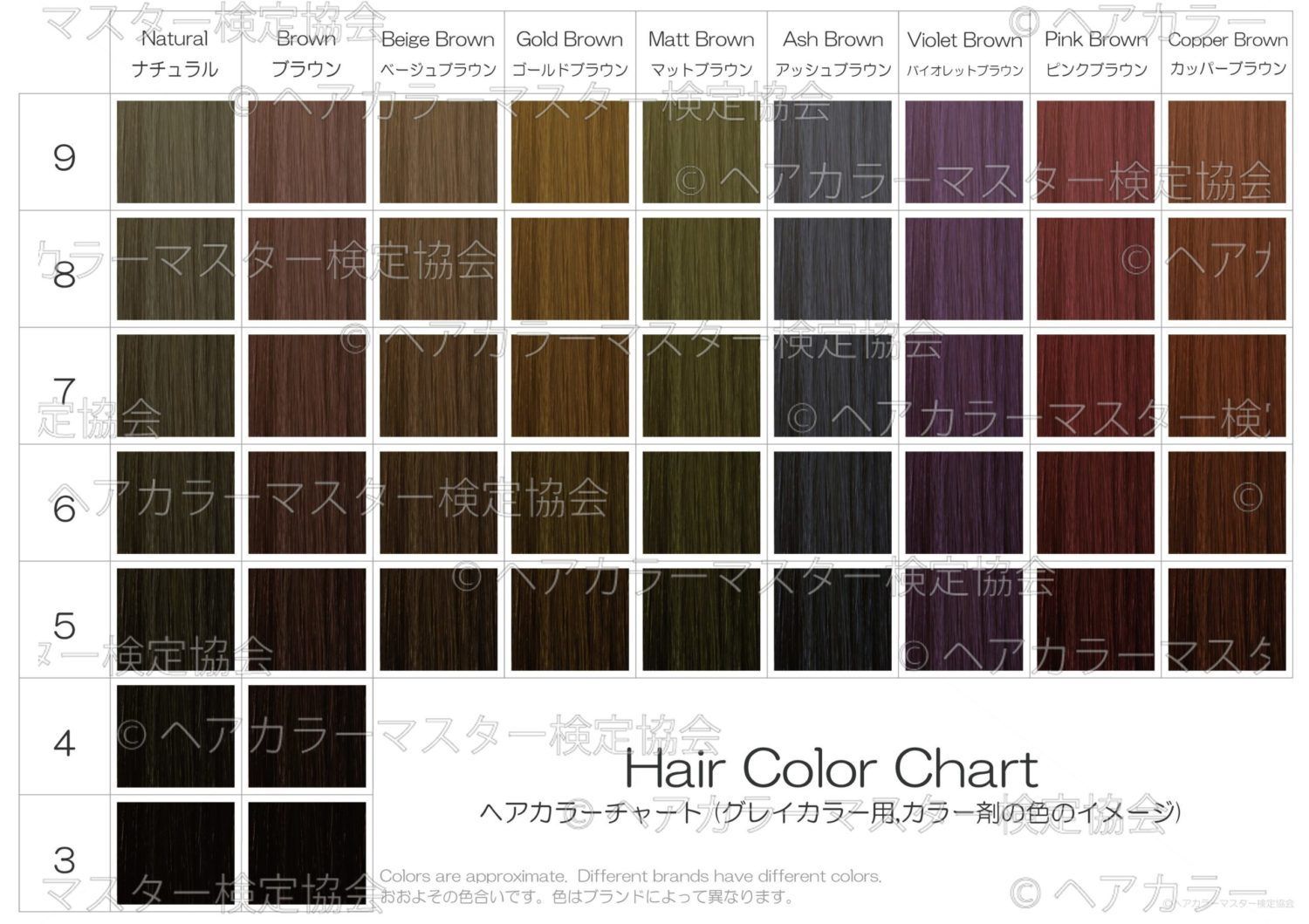
Task: Pick the Pink Brown level 9 swatch
Action: coord(1095,152)
